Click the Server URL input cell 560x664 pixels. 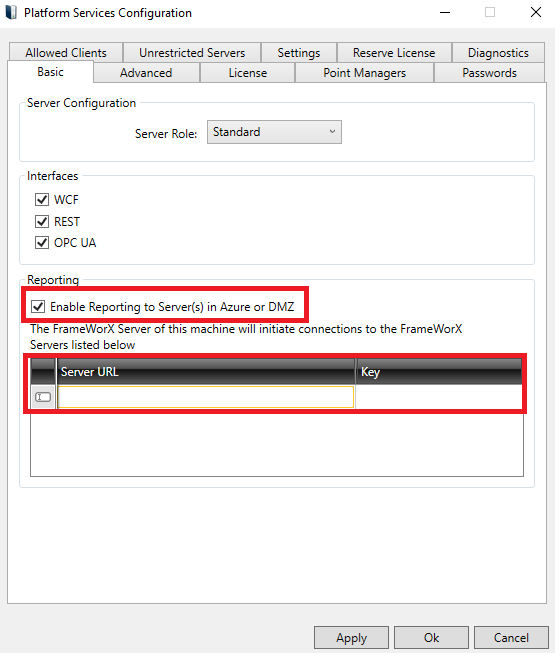click(x=206, y=397)
